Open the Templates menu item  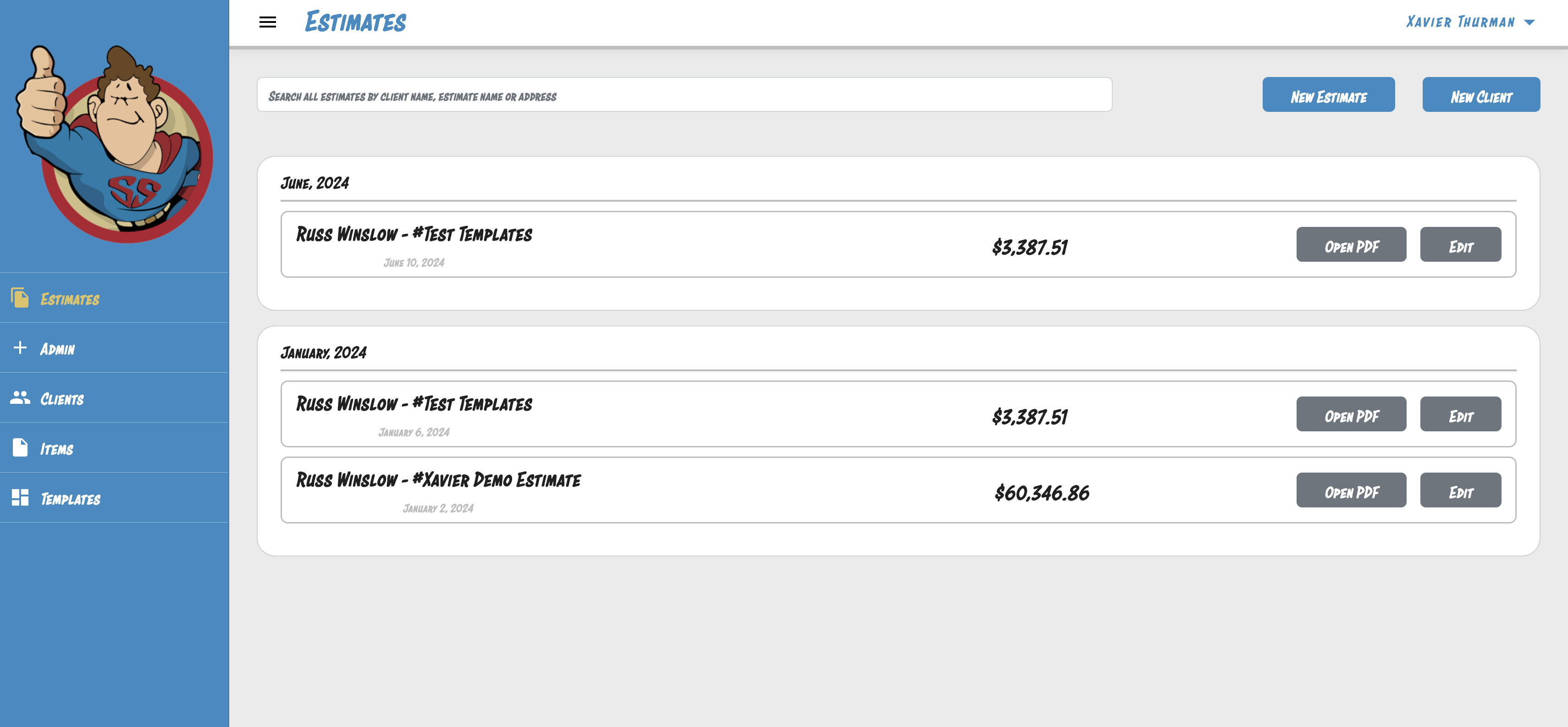(x=71, y=499)
